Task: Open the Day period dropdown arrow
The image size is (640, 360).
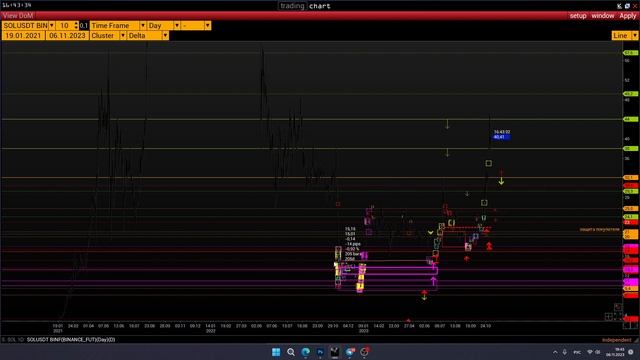Action: [x=177, y=25]
